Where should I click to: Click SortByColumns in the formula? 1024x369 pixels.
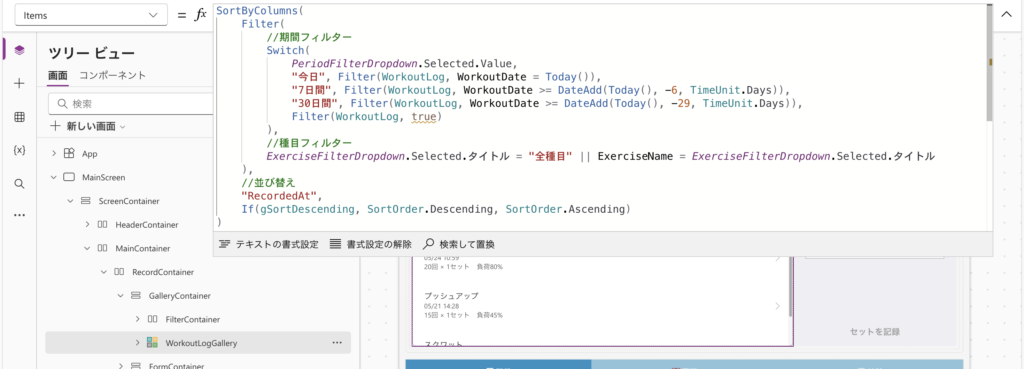[x=257, y=11]
